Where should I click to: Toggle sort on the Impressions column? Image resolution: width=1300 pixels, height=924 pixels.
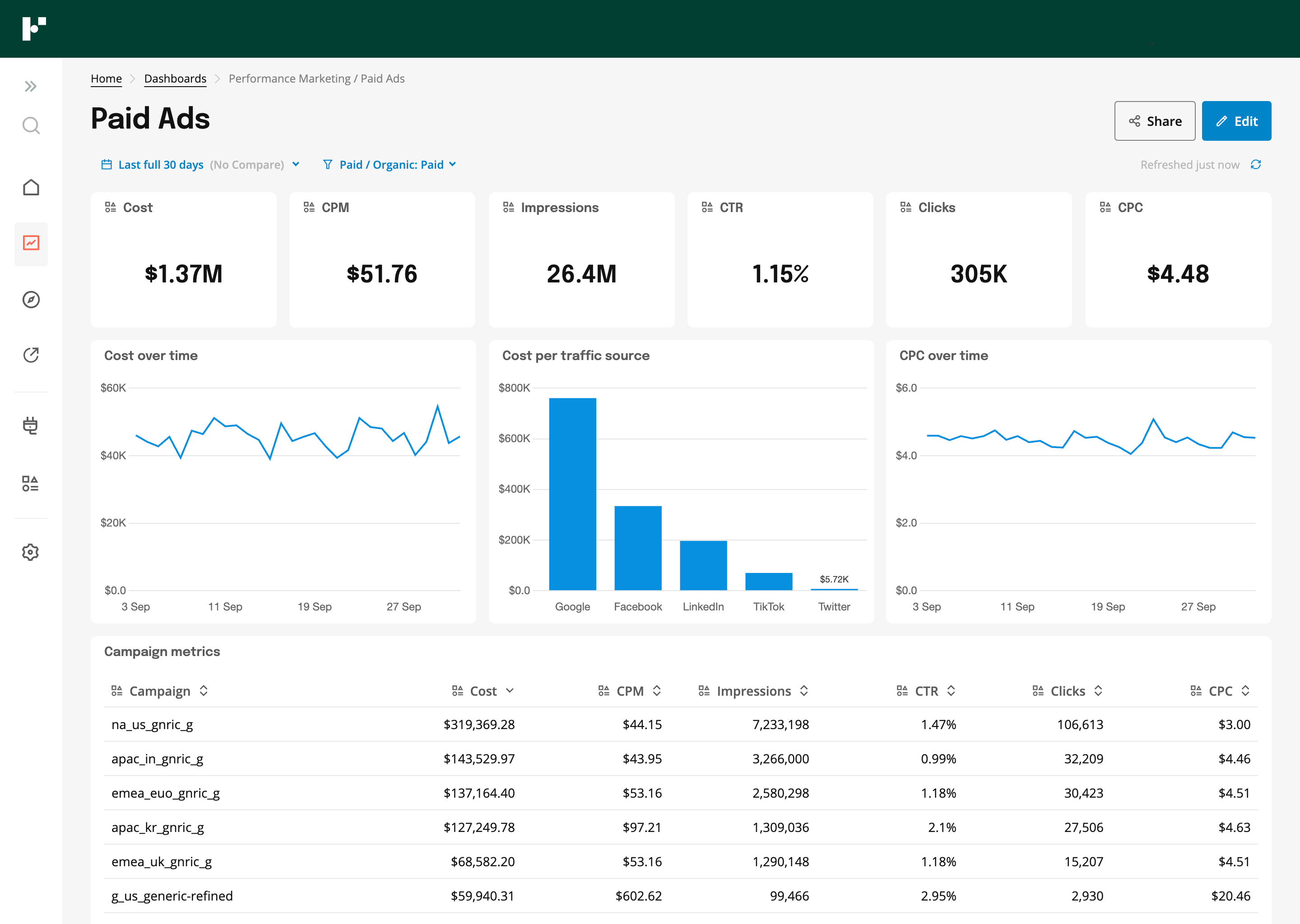click(804, 691)
